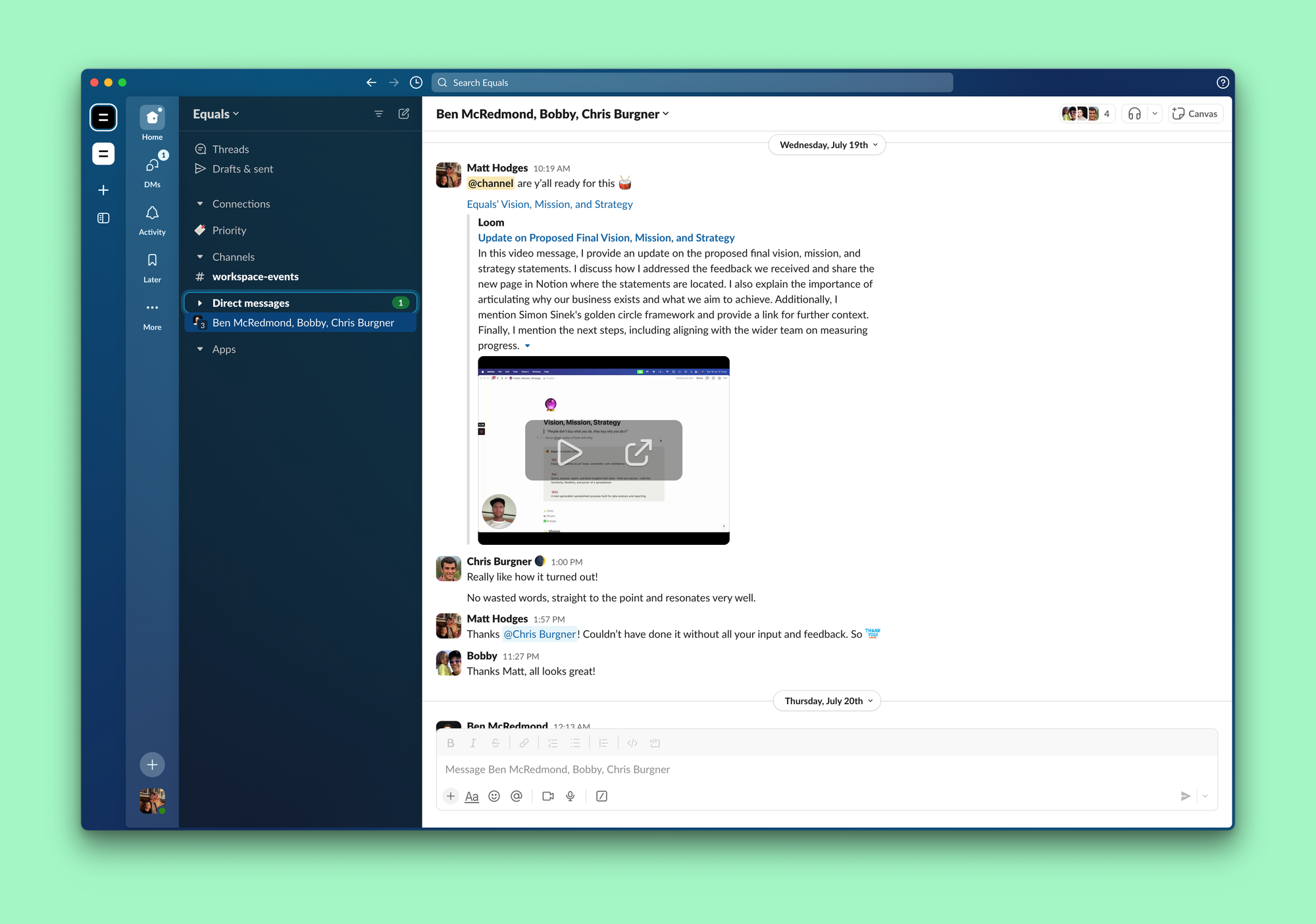Open the history clock icon
This screenshot has height=924, width=1316.
click(416, 82)
